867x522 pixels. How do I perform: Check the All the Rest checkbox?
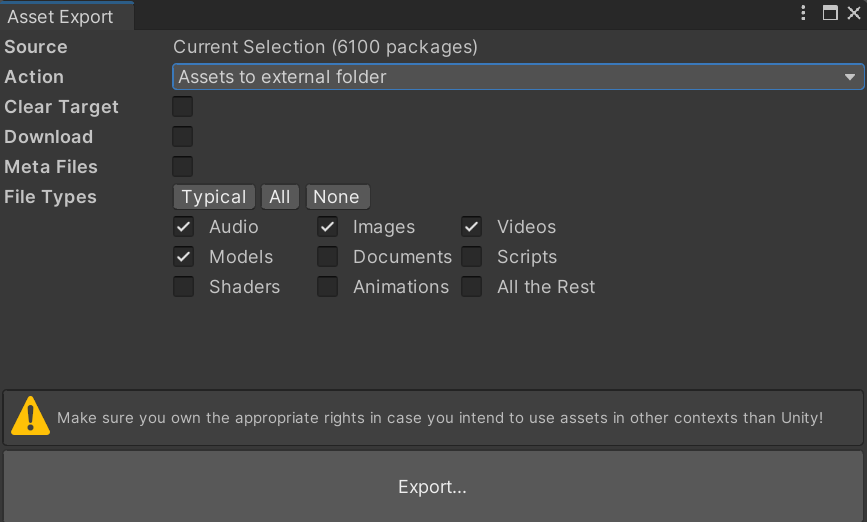tap(471, 286)
